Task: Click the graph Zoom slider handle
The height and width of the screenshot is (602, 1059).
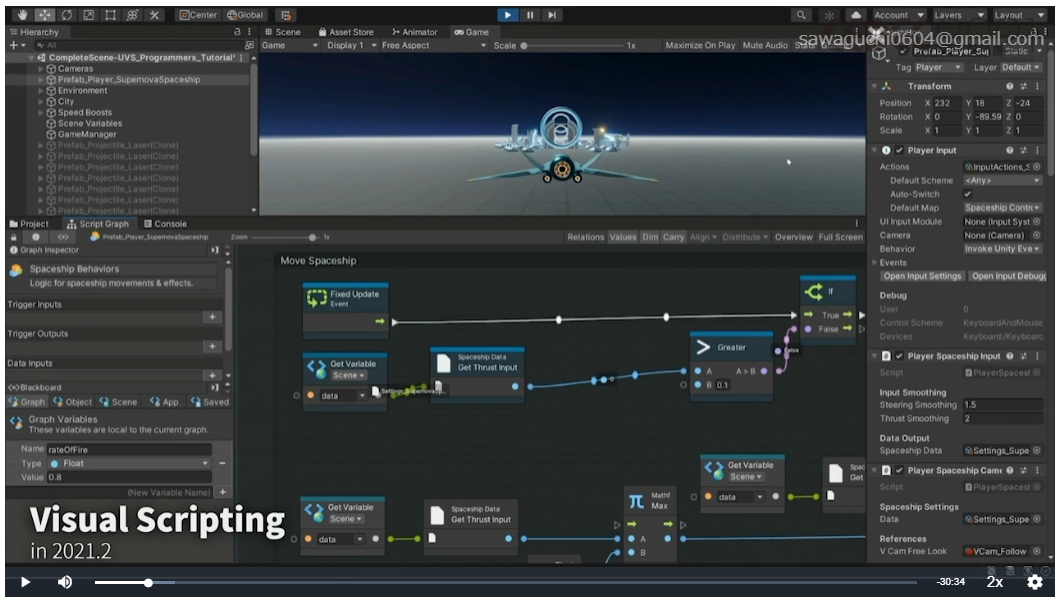Action: tap(312, 237)
